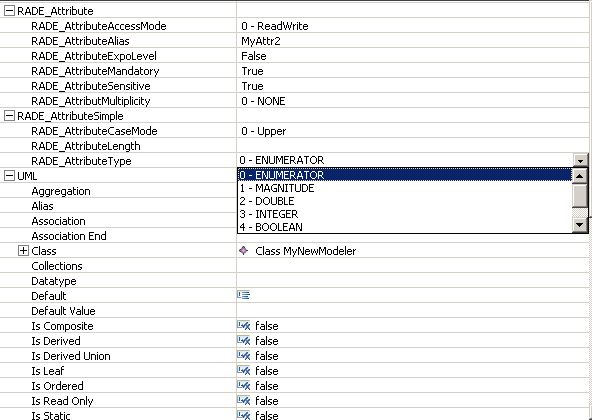
Task: Expand the Class property node
Action: [23, 251]
